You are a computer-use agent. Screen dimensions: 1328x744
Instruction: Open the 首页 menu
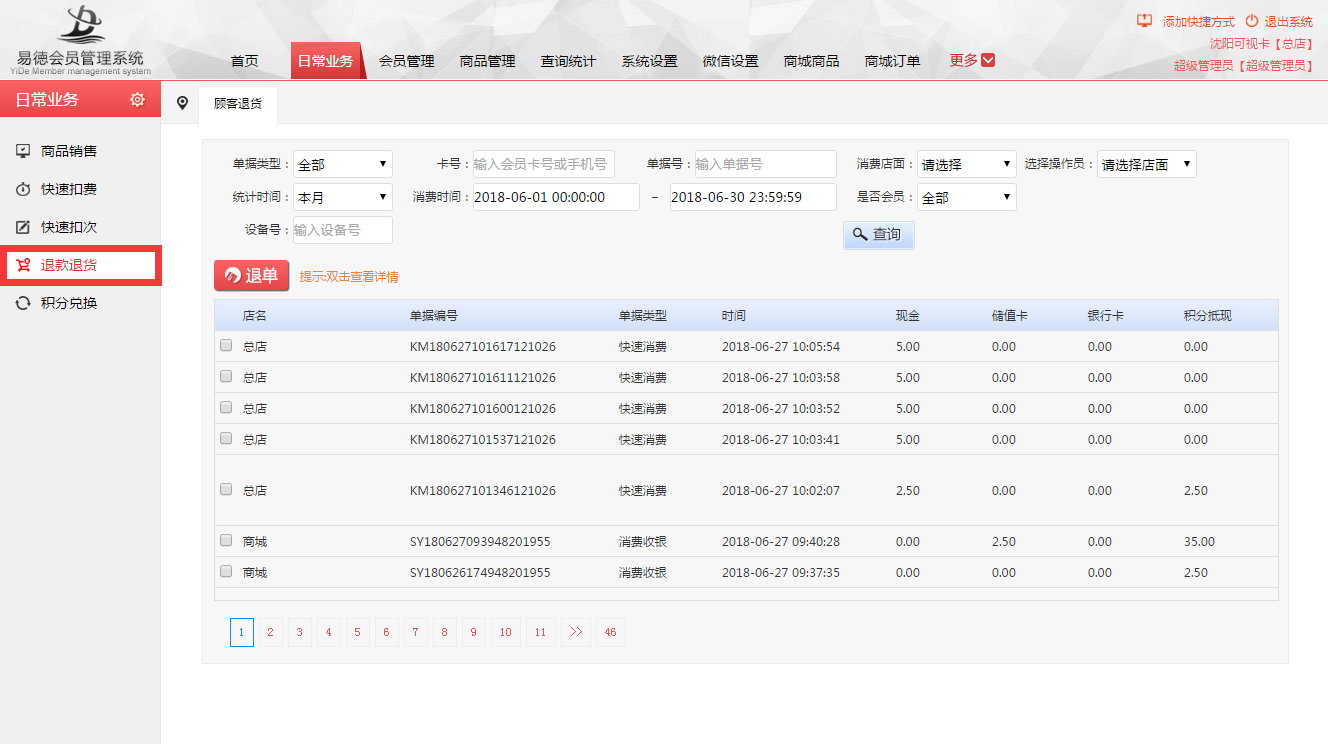coord(244,61)
